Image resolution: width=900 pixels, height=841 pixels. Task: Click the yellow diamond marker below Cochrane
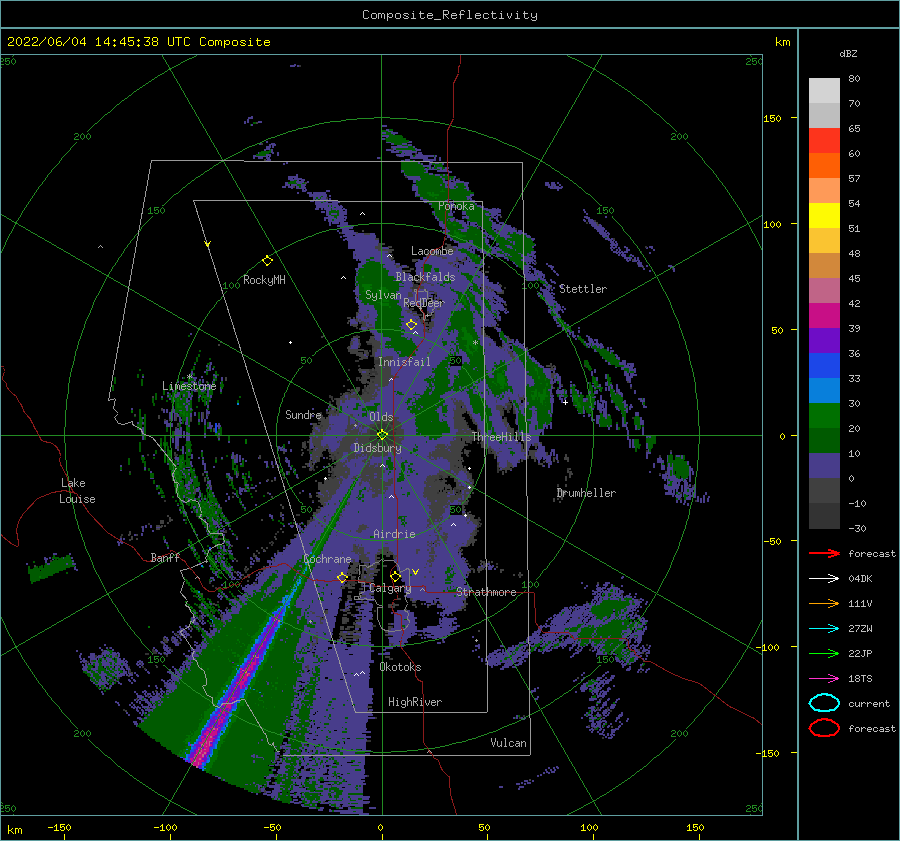pos(342,577)
